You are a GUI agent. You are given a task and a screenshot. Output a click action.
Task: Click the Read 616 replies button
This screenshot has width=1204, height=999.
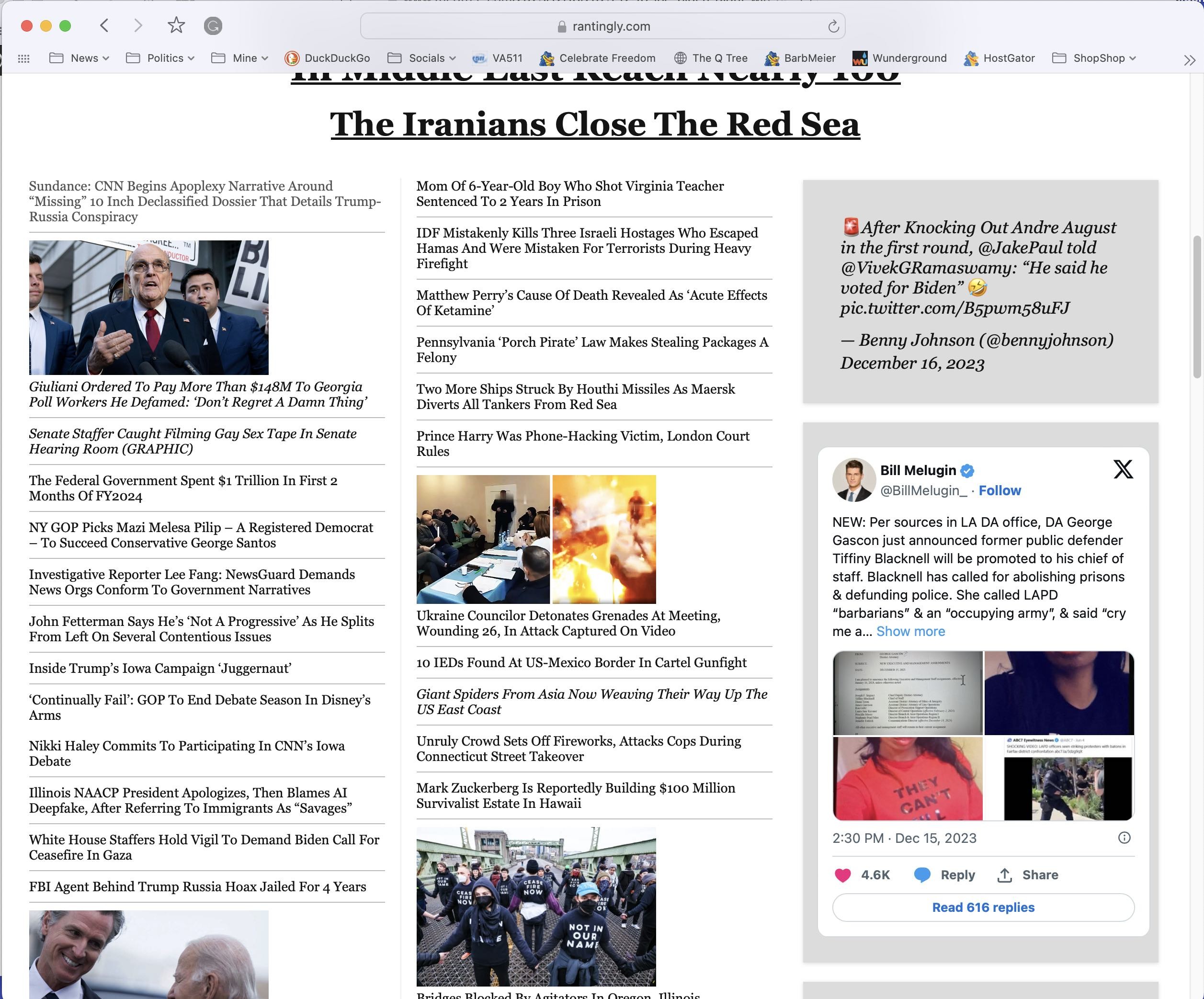(983, 907)
